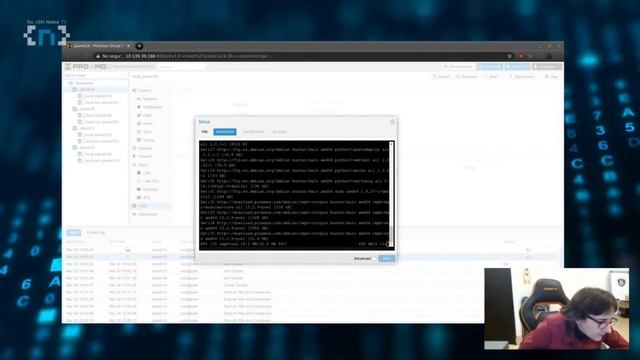The width and height of the screenshot is (640, 360).
Task: Click the Shutdown node button
Action: pyautogui.click(x=467, y=76)
